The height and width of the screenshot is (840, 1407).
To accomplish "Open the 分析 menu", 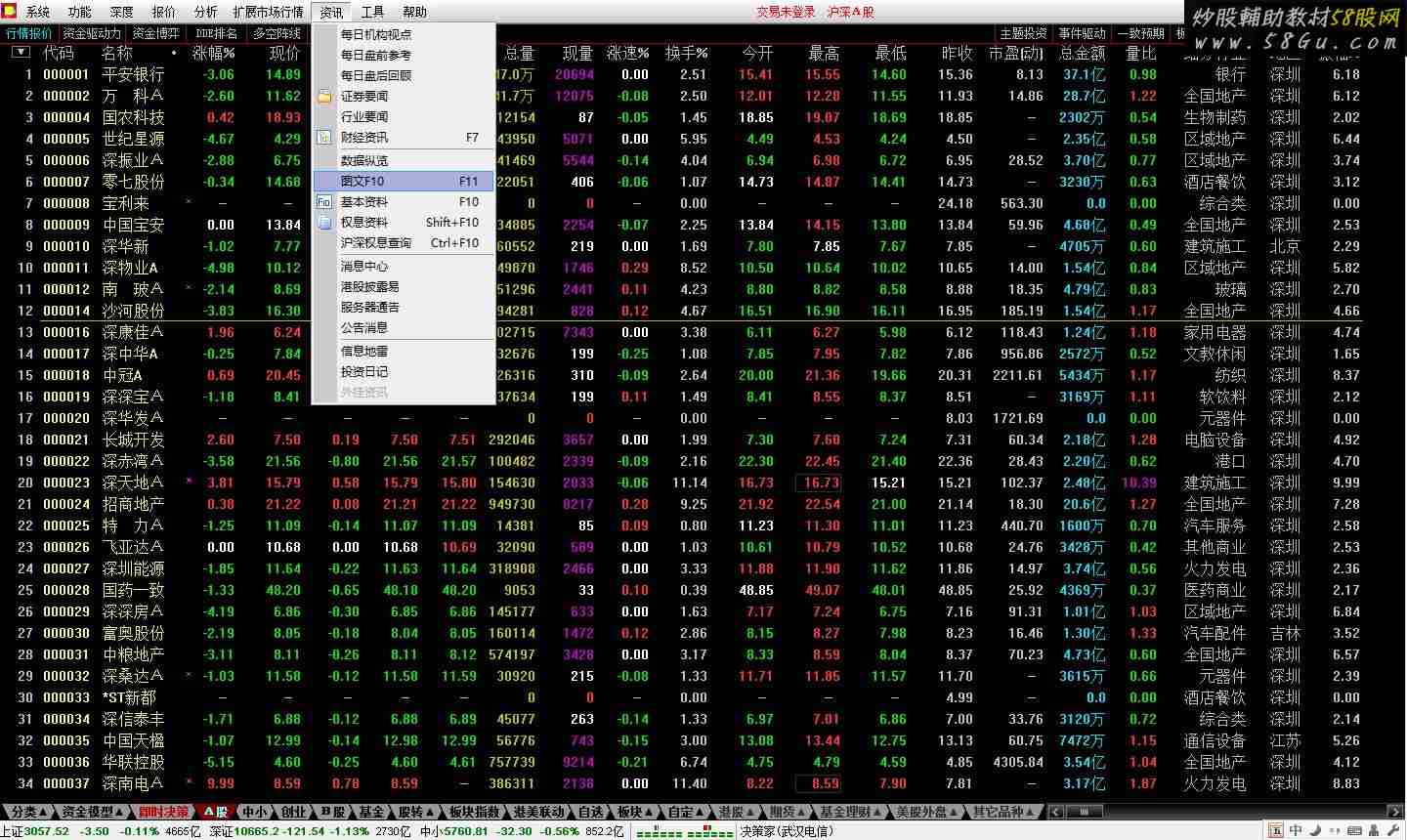I will point(206,12).
